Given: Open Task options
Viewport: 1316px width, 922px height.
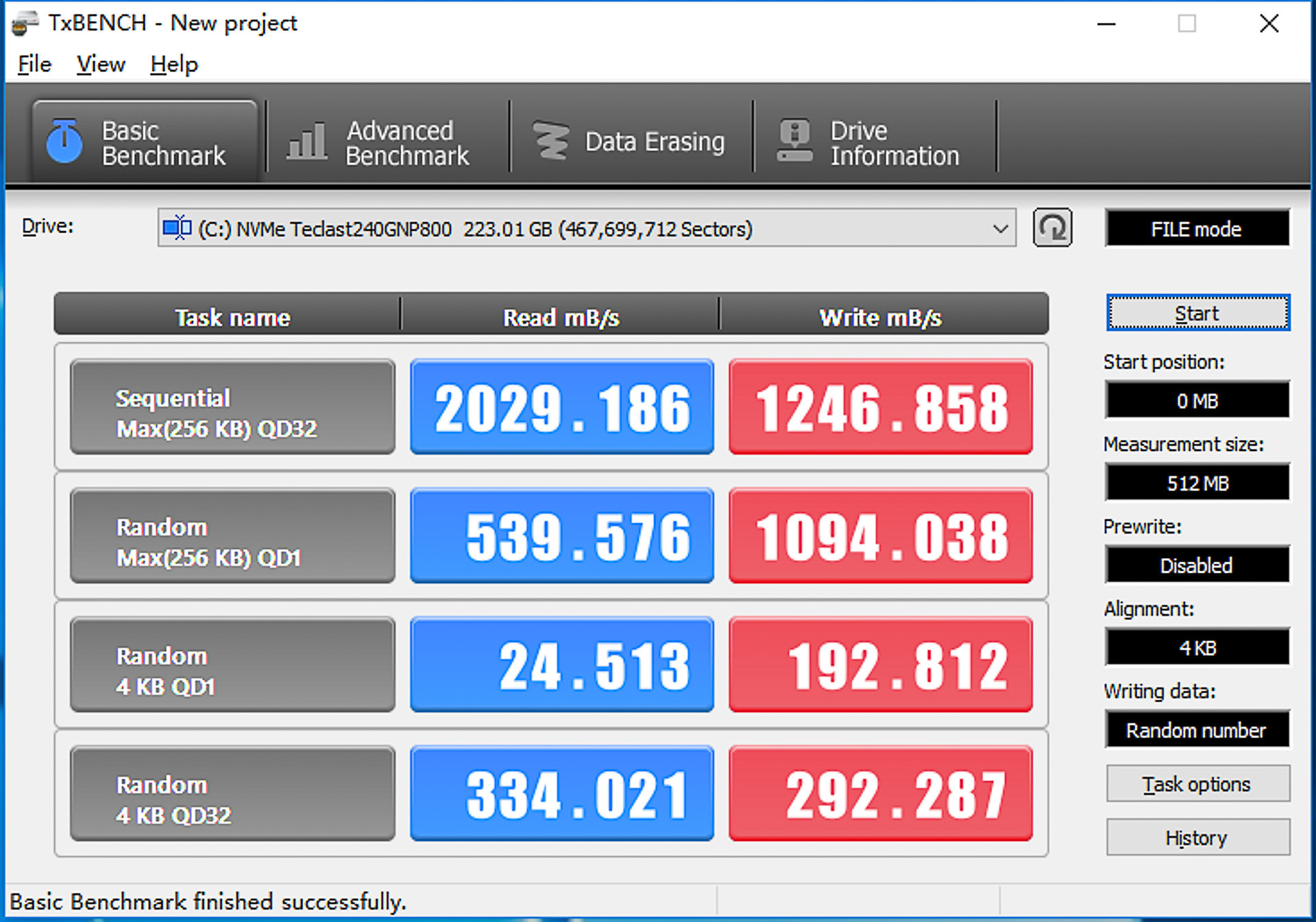Looking at the screenshot, I should [1197, 784].
